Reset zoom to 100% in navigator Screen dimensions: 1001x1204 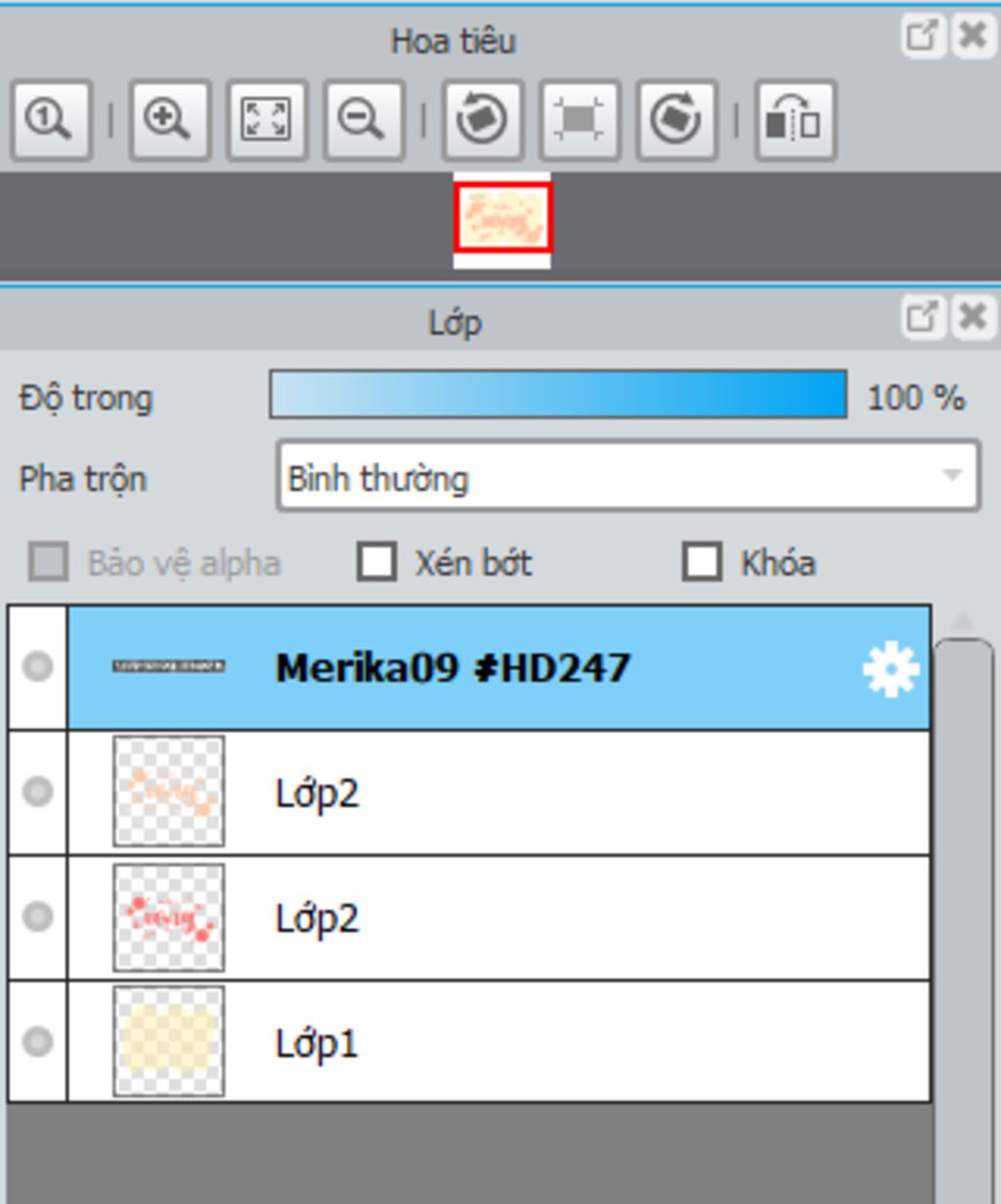point(51,120)
